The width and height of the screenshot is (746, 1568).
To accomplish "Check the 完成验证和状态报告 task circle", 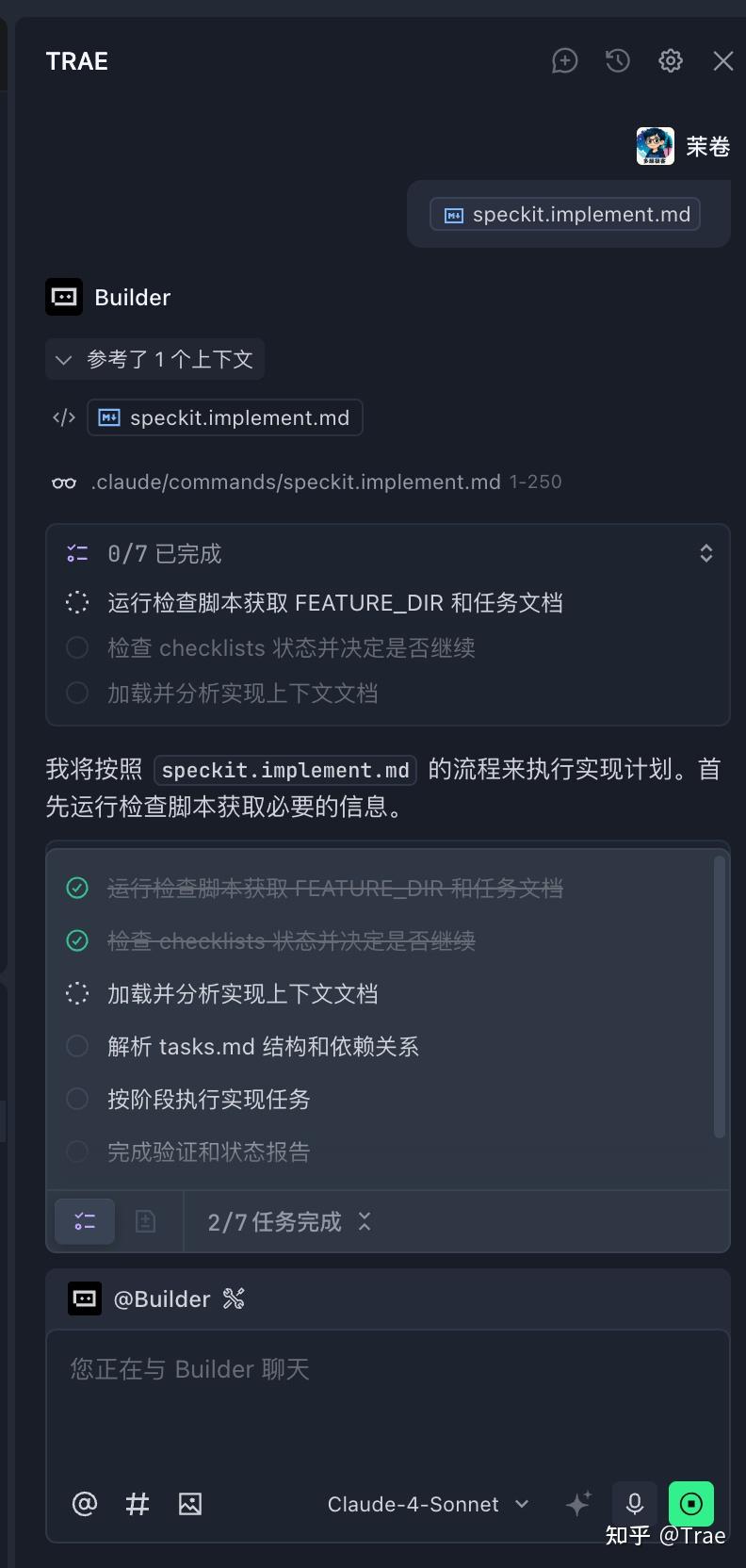I will pyautogui.click(x=77, y=1151).
